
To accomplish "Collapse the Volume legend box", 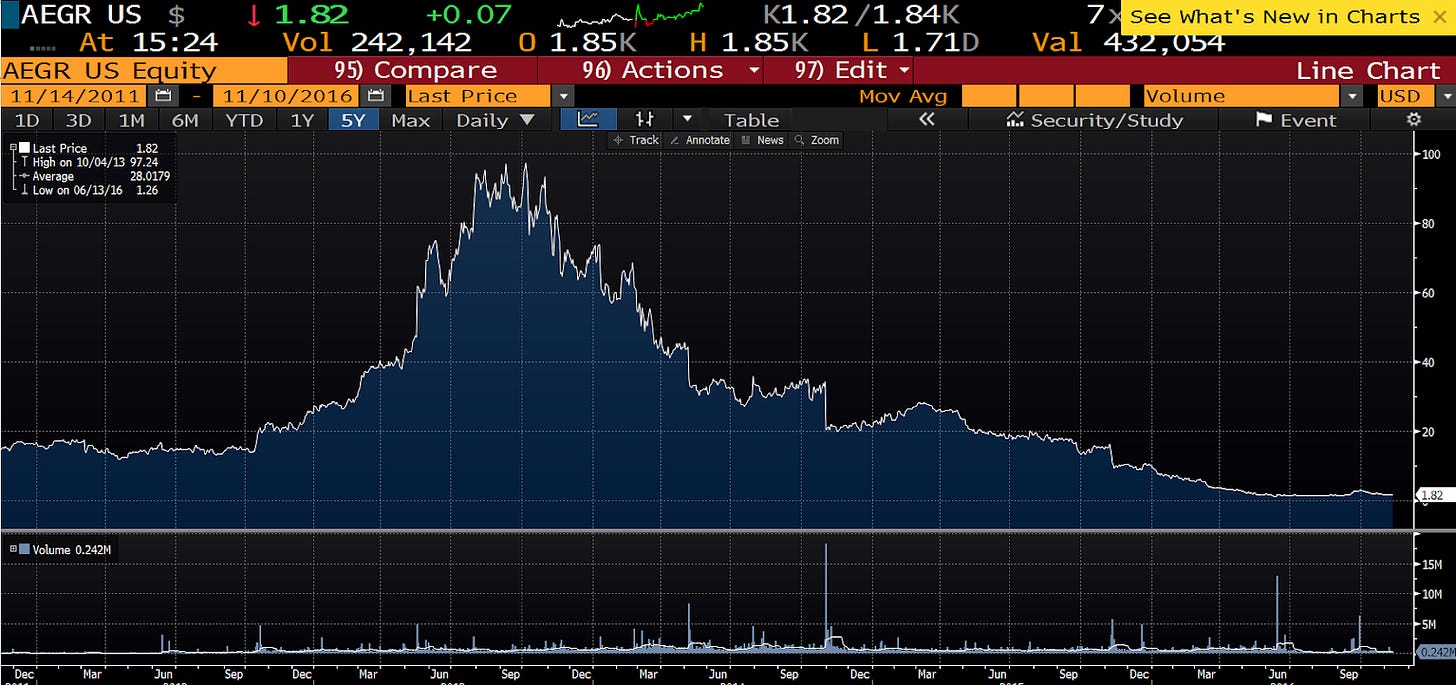I will coord(12,549).
